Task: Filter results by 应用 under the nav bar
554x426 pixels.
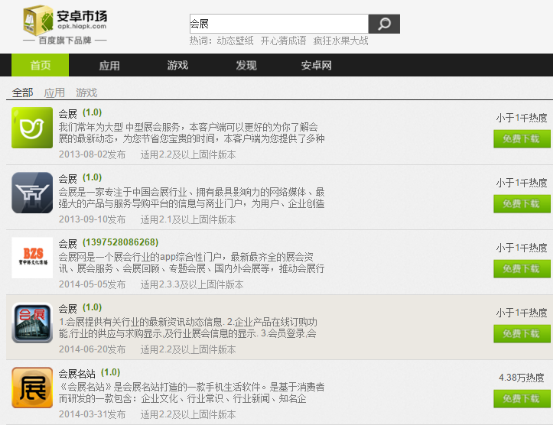Action: (x=54, y=93)
